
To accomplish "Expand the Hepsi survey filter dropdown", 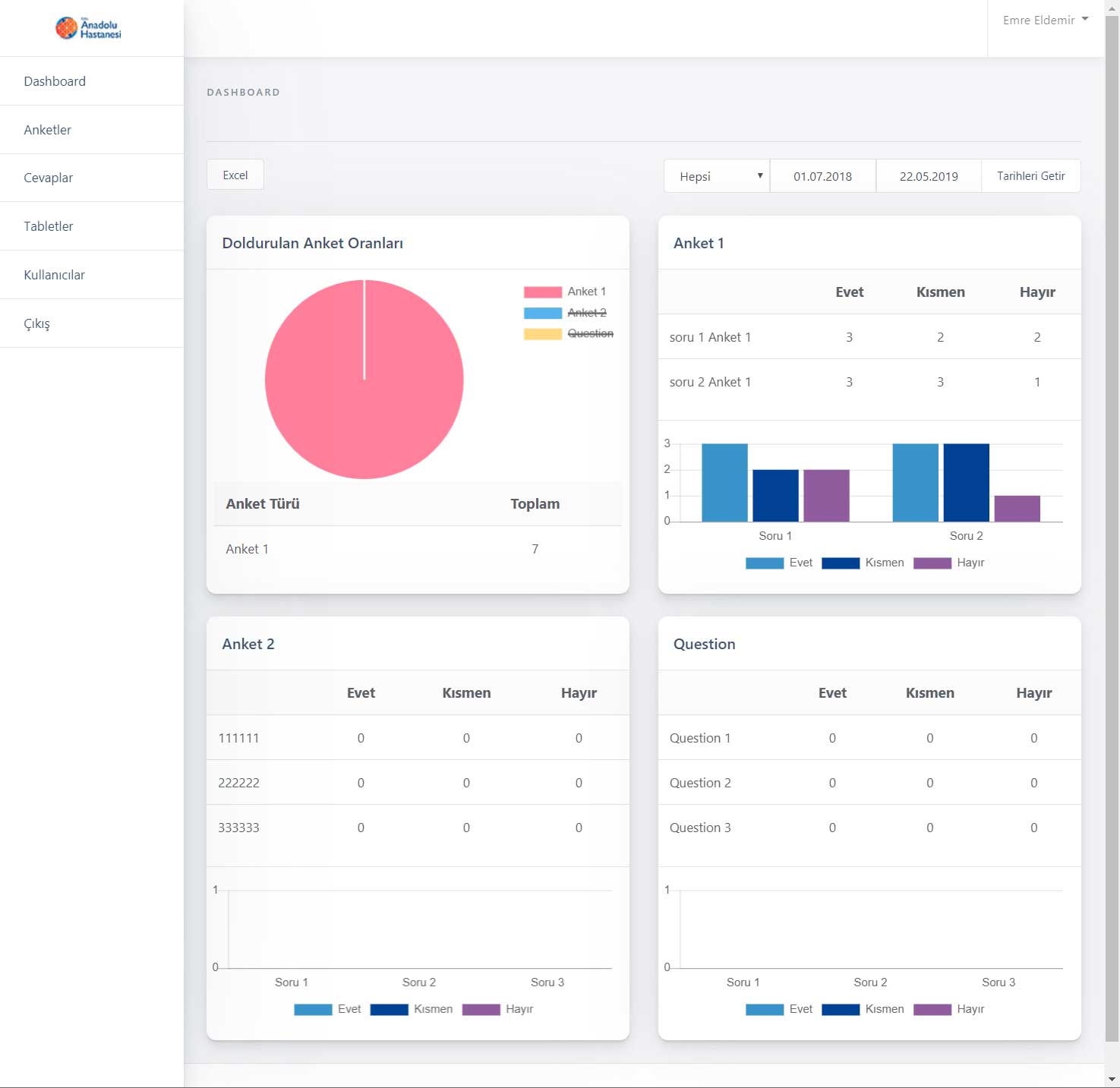I will pos(717,176).
